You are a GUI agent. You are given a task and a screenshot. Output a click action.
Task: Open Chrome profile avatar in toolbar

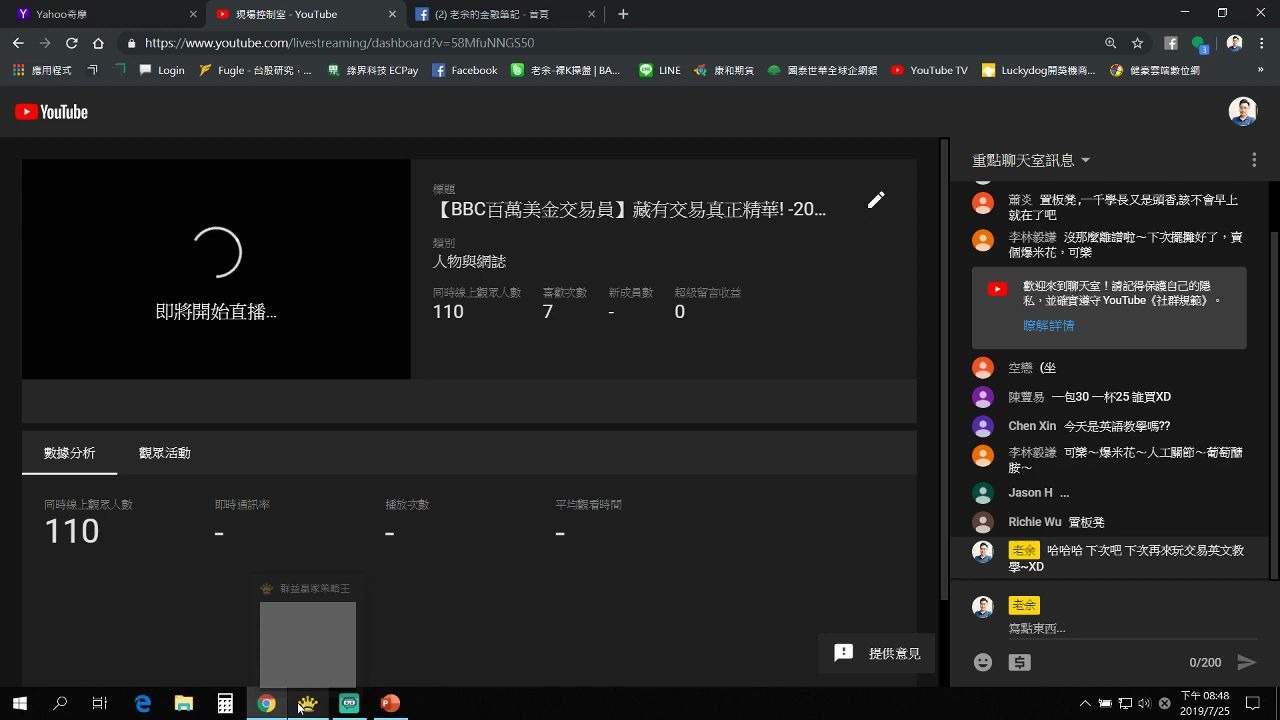[x=1234, y=43]
